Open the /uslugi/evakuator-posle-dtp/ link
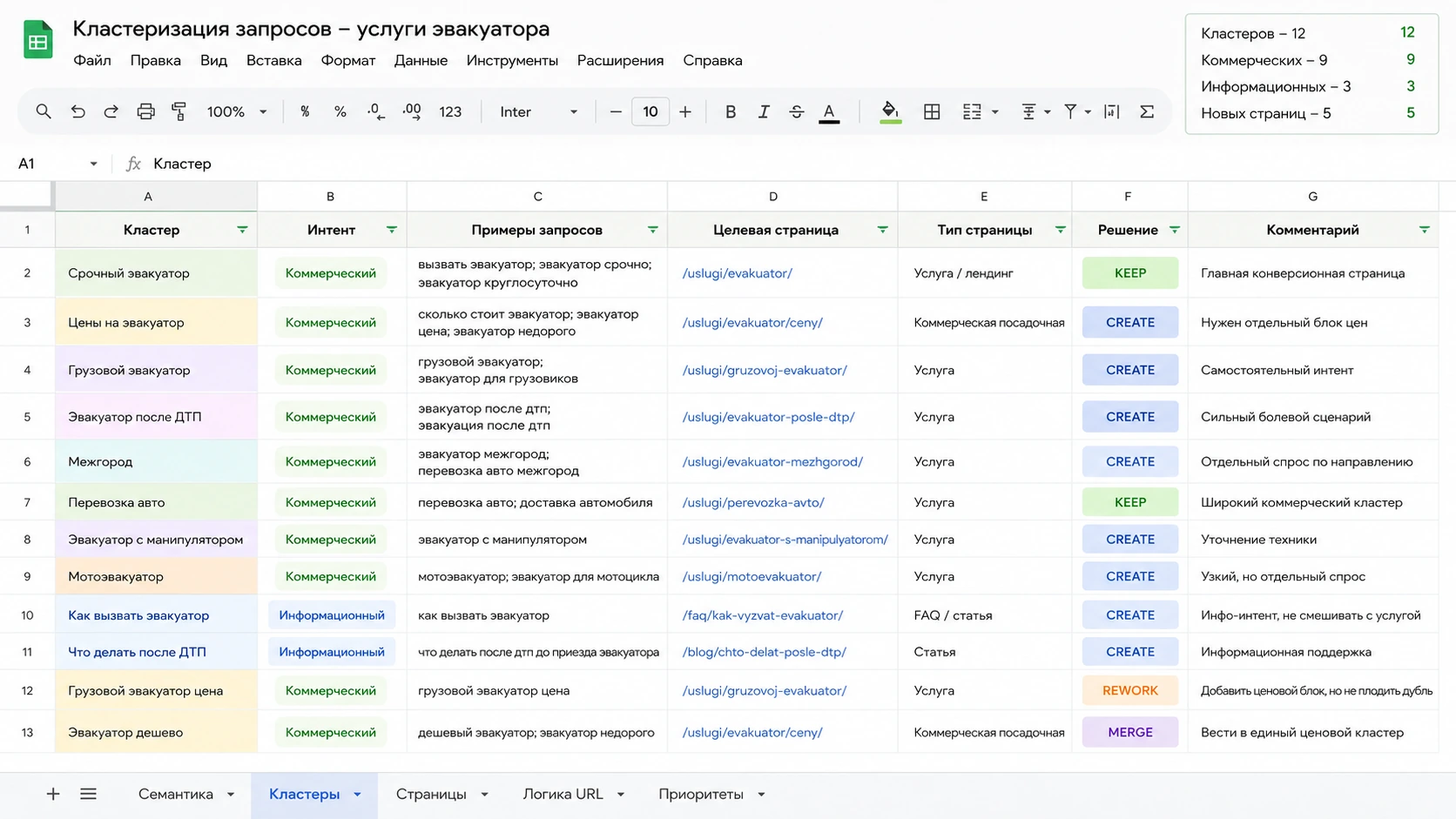1456x819 pixels. point(768,417)
